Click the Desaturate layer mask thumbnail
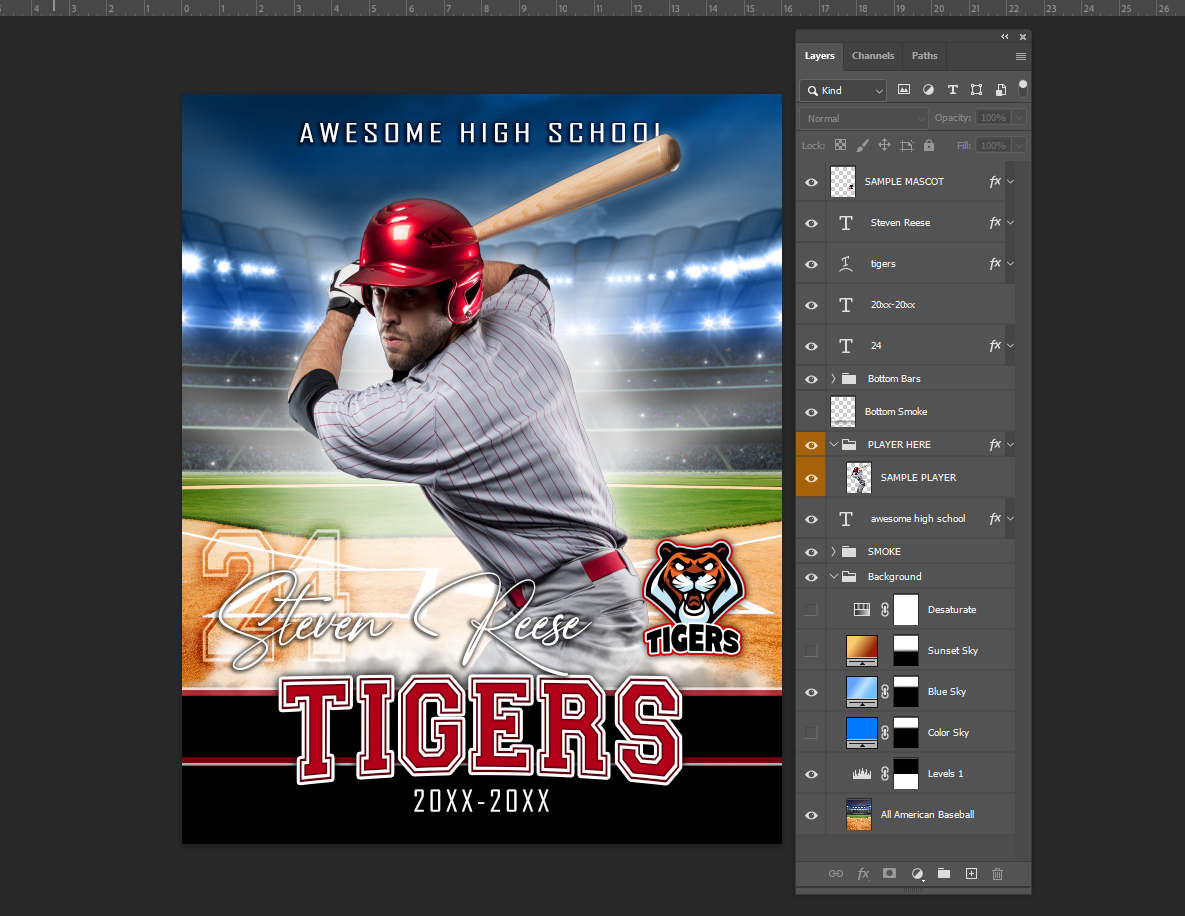 tap(905, 610)
